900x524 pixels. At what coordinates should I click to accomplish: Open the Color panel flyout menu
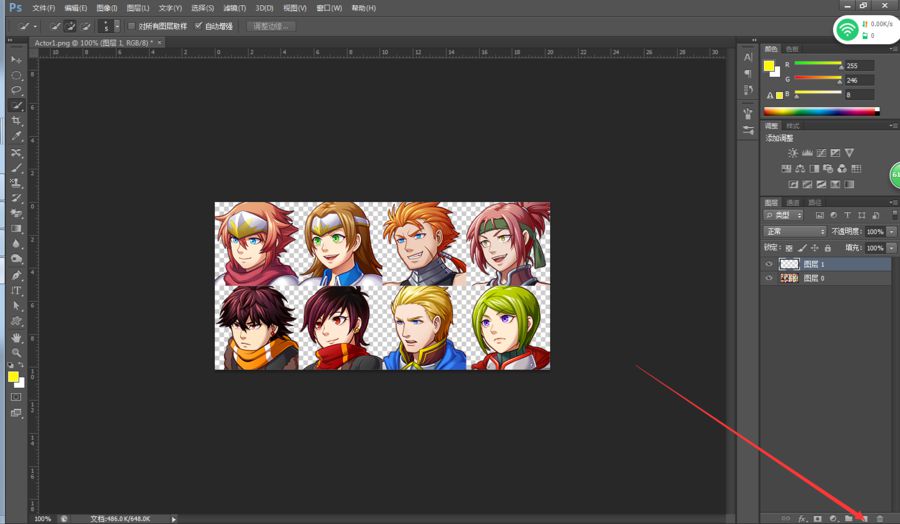coord(894,48)
